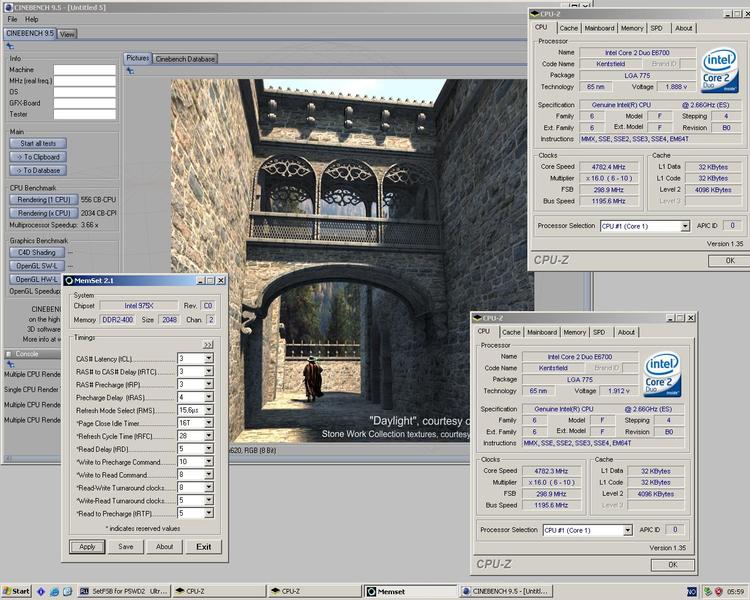The image size is (750, 600).
Task: Copy results with To Clipboard button
Action: pyautogui.click(x=38, y=156)
